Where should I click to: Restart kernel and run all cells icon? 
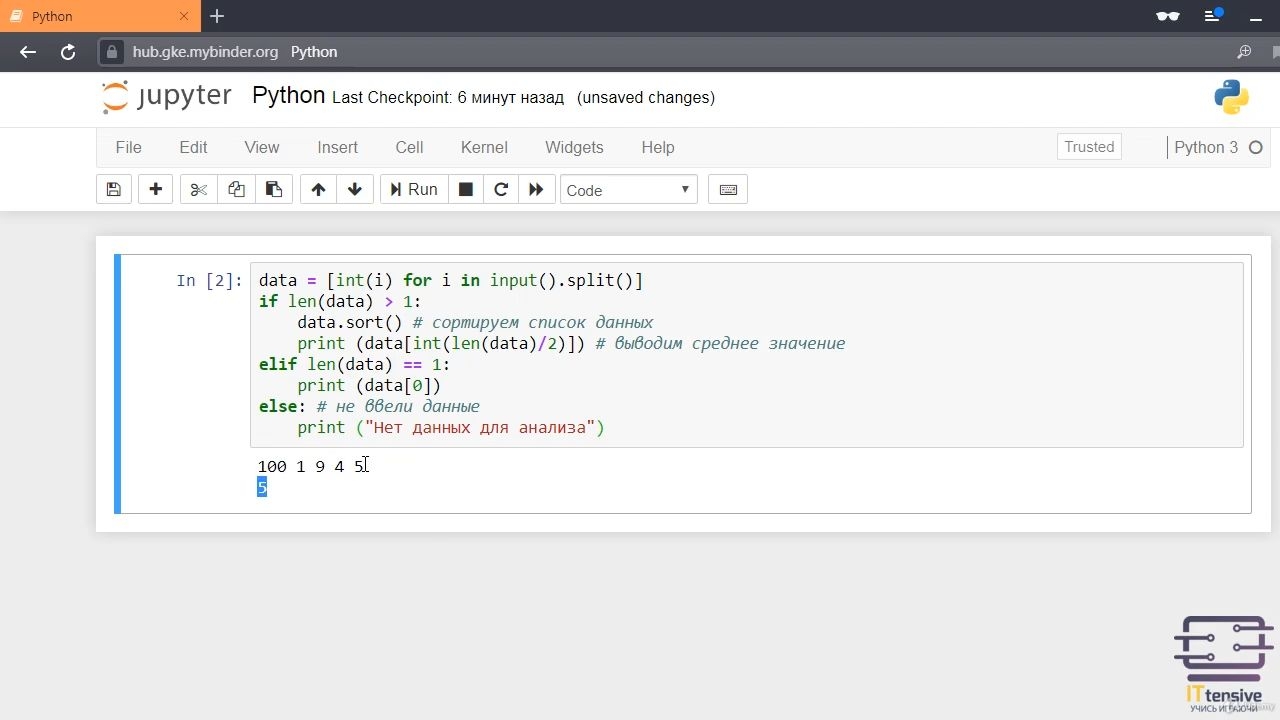[536, 190]
